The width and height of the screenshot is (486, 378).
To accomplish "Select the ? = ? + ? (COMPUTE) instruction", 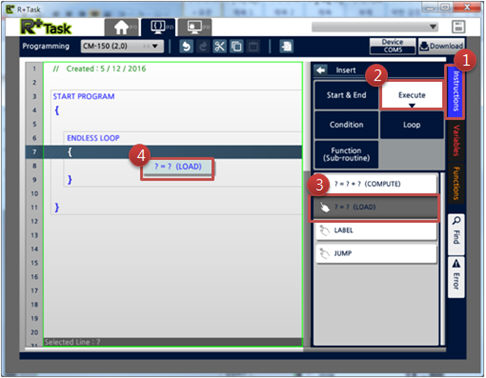I will [x=375, y=184].
